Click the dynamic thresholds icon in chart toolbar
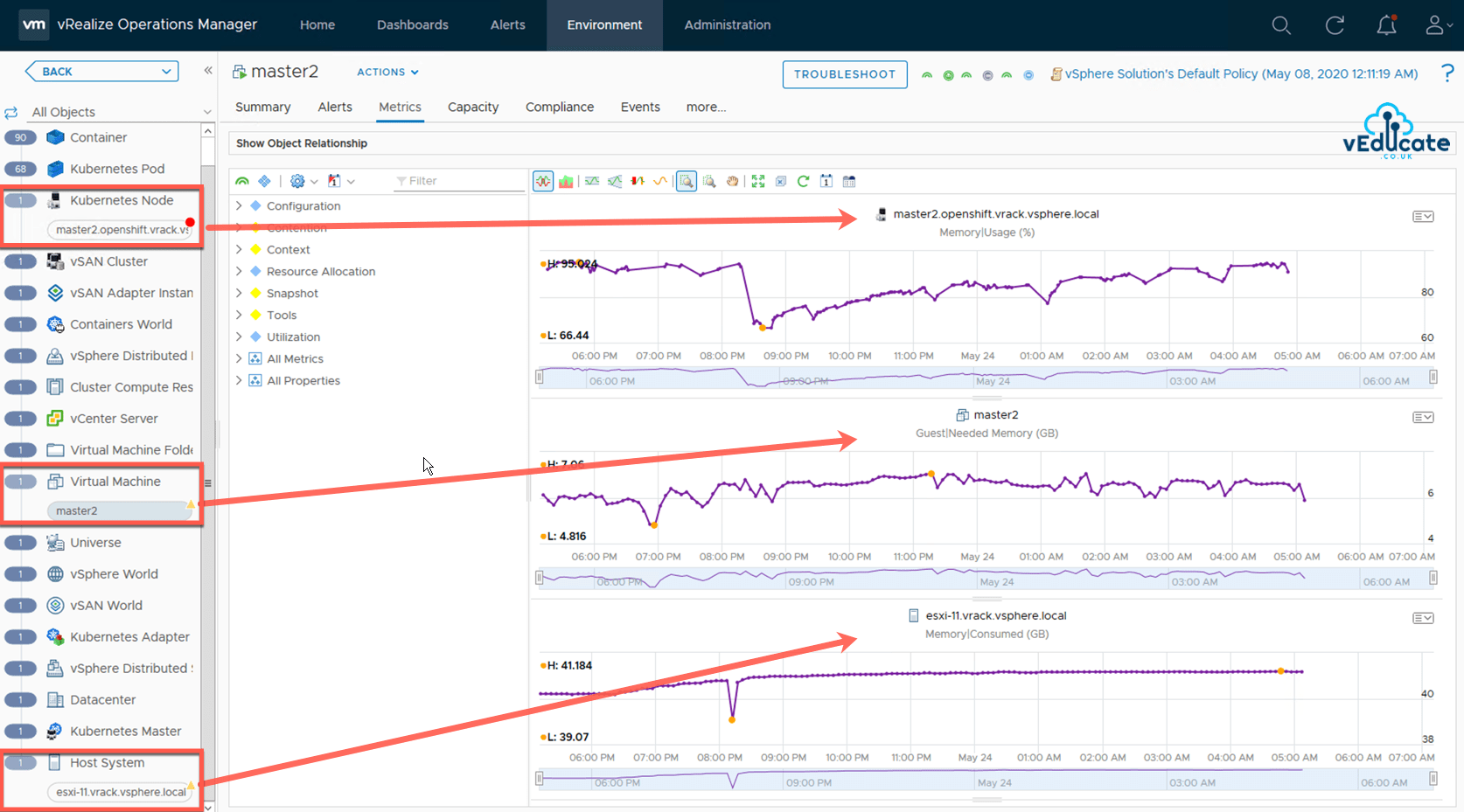Image resolution: width=1464 pixels, height=812 pixels. [x=615, y=181]
